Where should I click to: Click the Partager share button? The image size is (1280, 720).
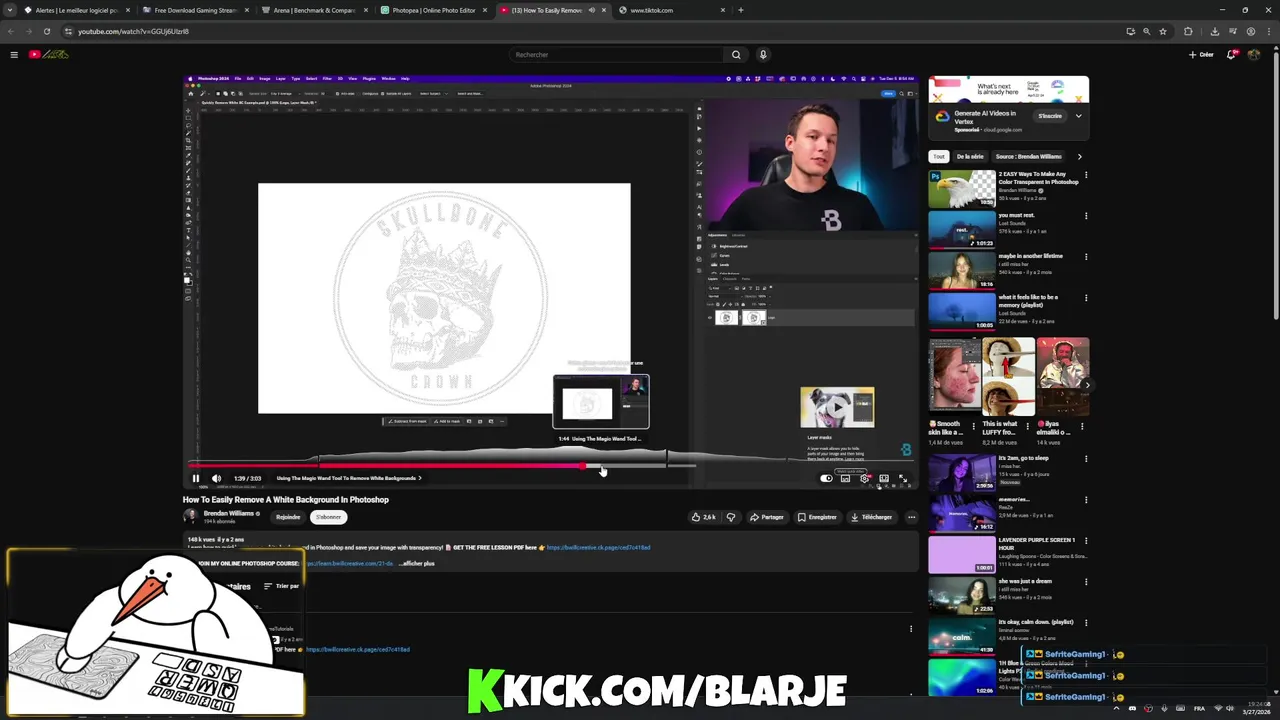pos(767,517)
